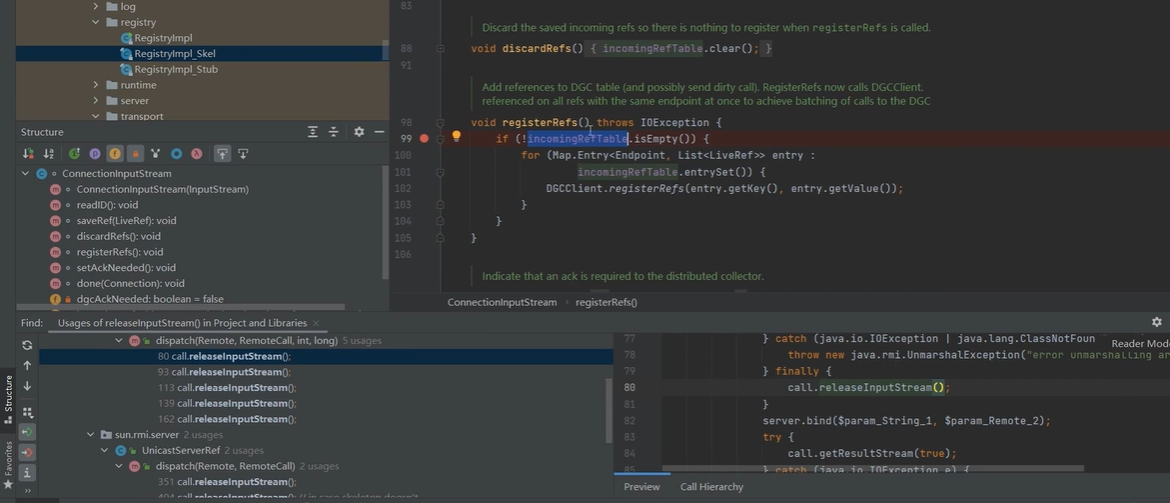Select usage line 93 call.releaseInputStream()
Viewport: 1170px width, 503px height.
click(x=224, y=372)
